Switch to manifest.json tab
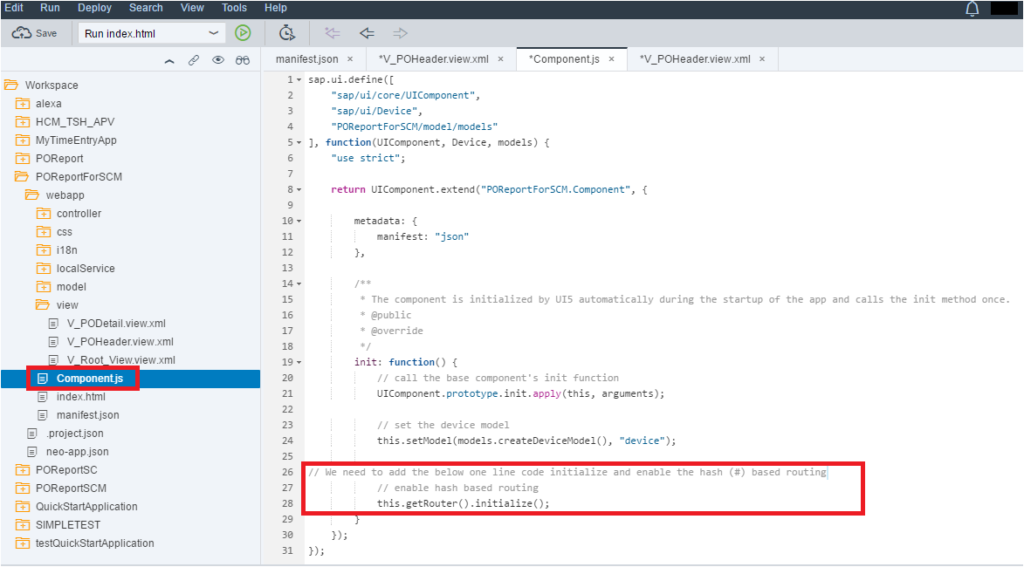The image size is (1024, 567). click(307, 59)
